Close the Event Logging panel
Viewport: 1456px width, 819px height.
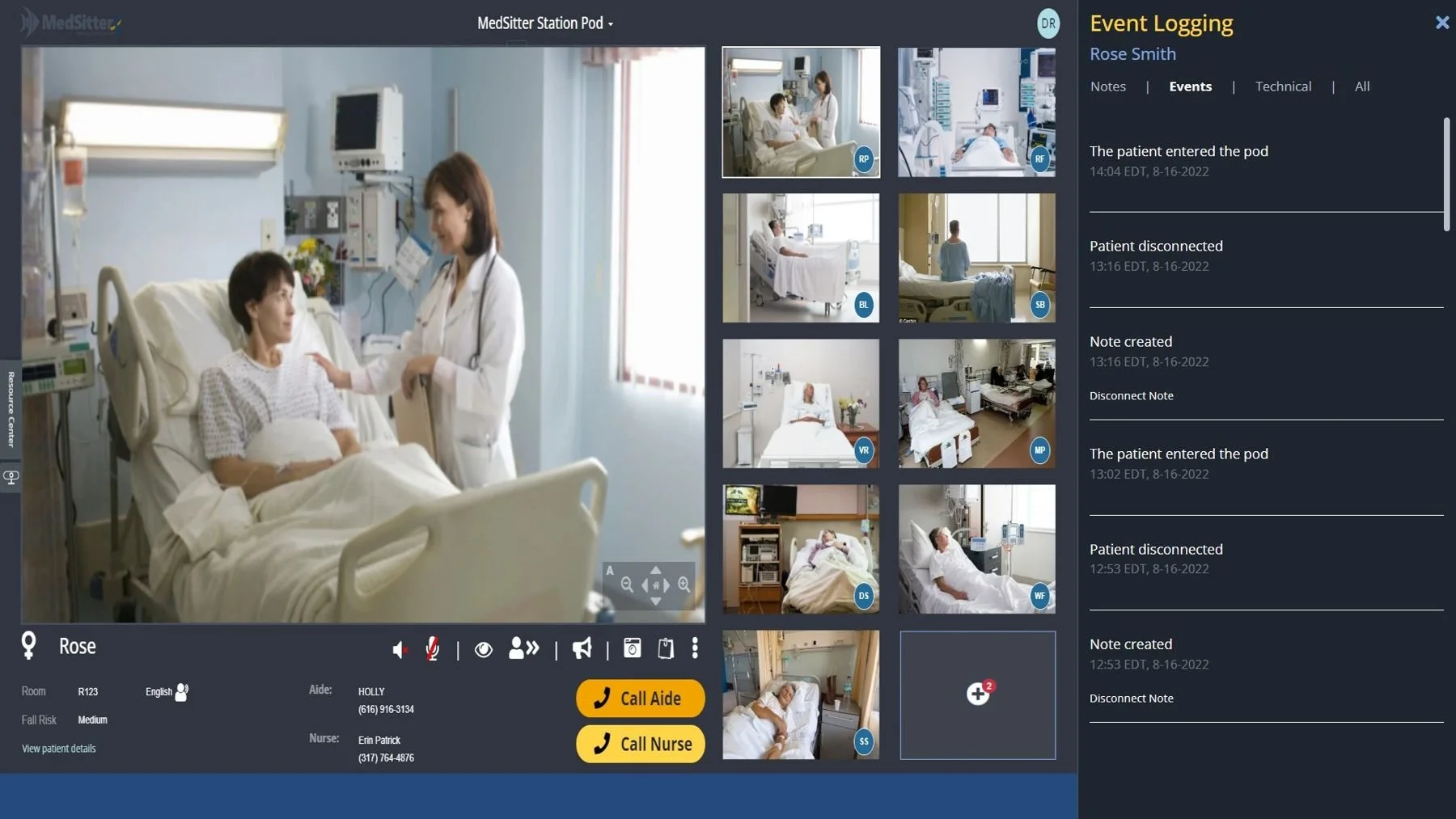(1442, 23)
